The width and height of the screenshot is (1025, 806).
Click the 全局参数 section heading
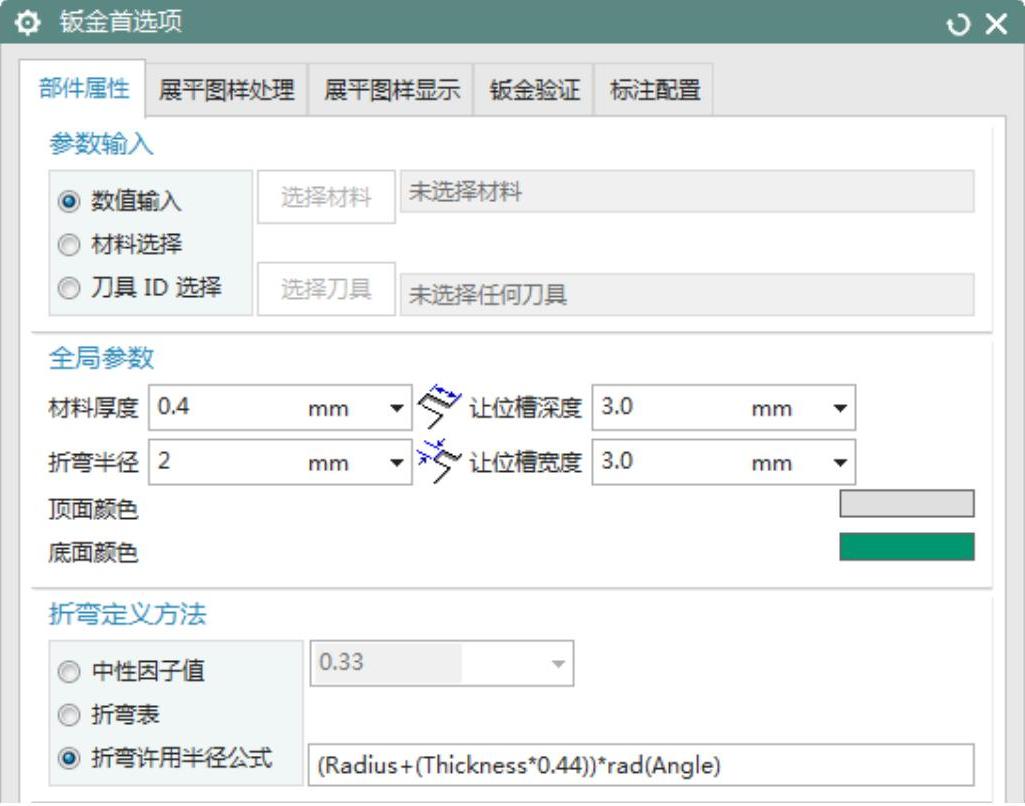101,358
